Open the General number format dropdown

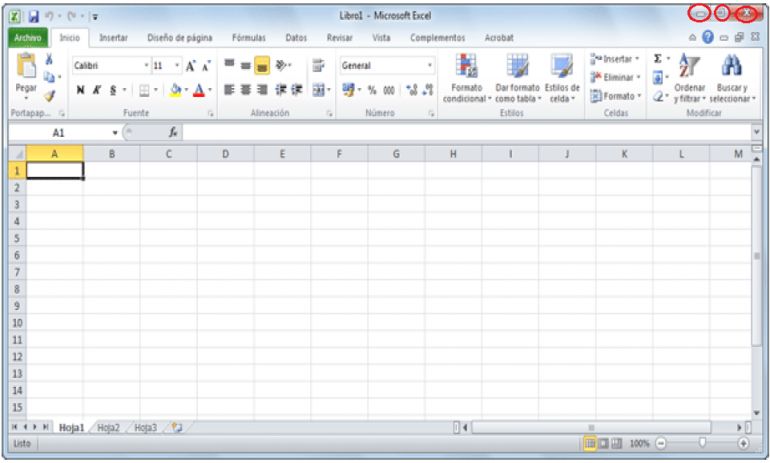[x=430, y=65]
